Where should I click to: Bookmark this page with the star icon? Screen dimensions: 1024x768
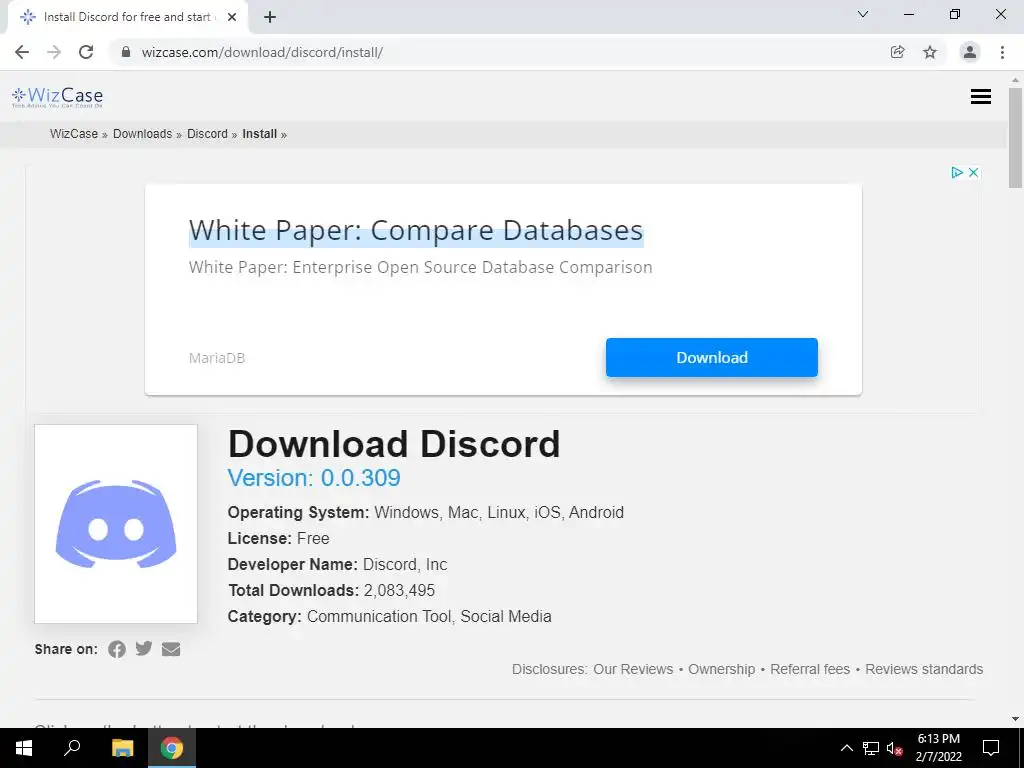(930, 52)
